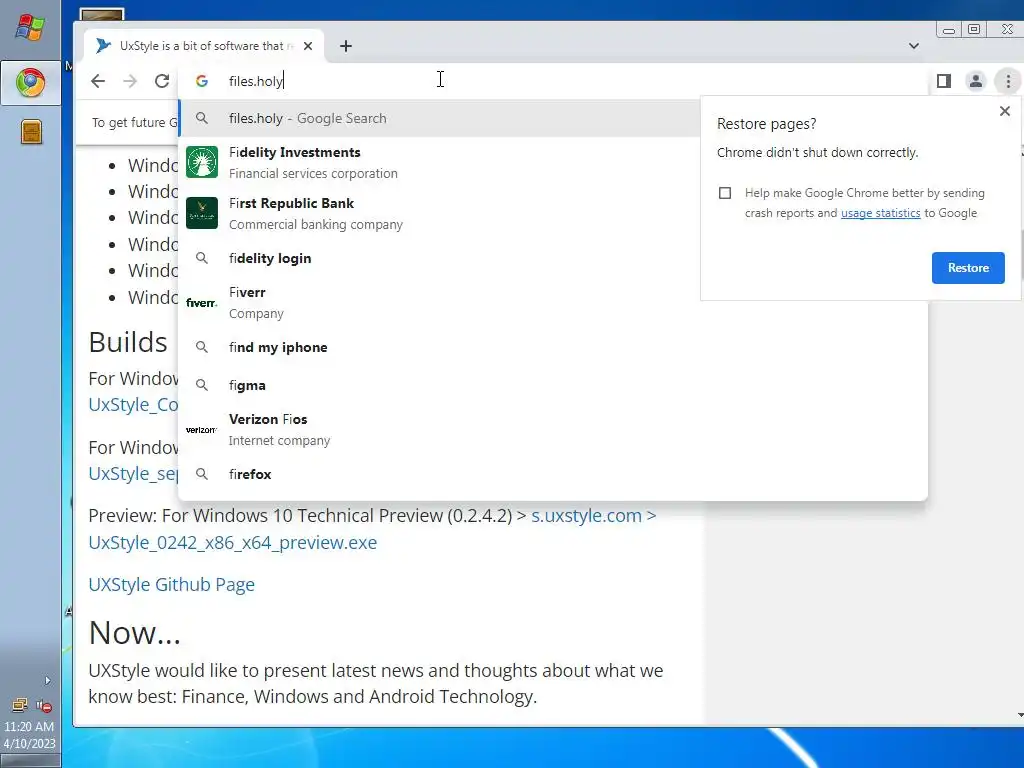Expand the tab search chevron

coord(914,46)
